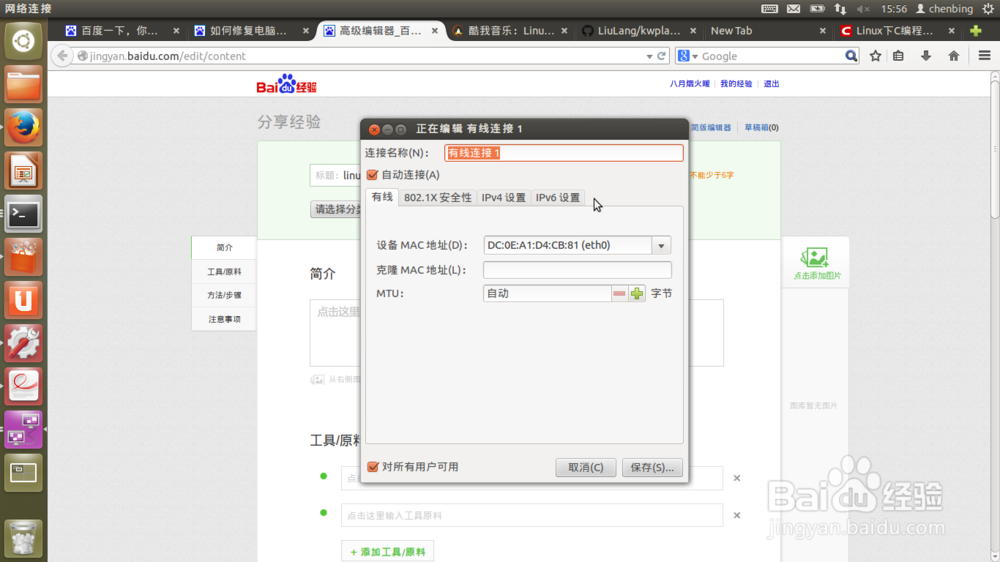1000x562 pixels.
Task: Expand device MAC address dropdown
Action: [x=661, y=246]
